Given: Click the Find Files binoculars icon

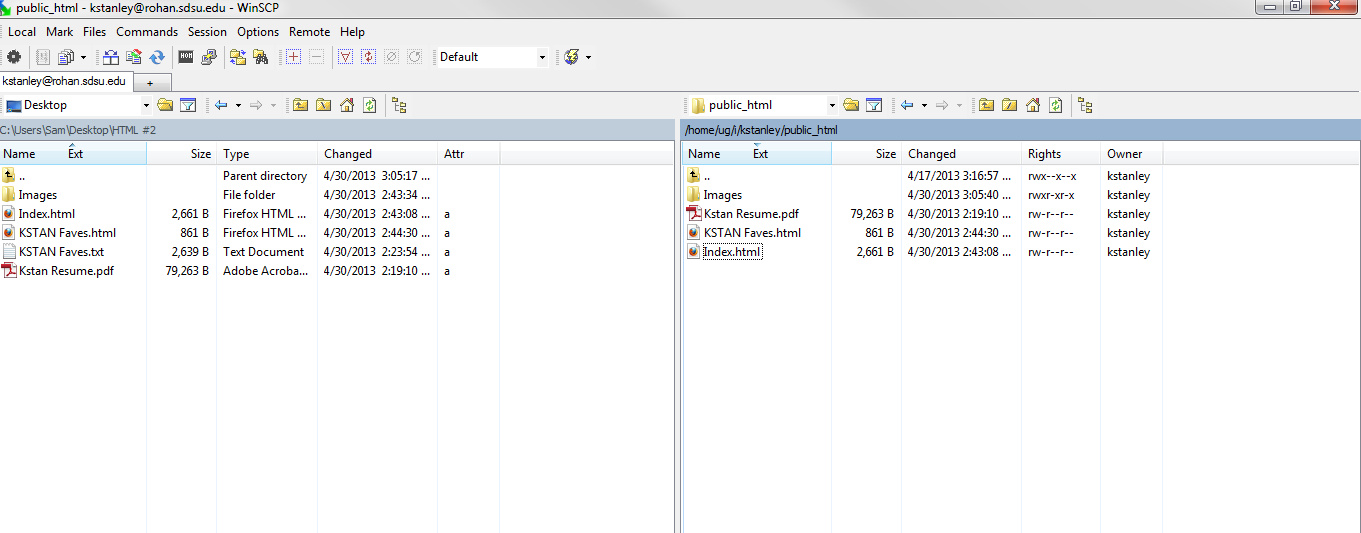Looking at the screenshot, I should pos(261,57).
